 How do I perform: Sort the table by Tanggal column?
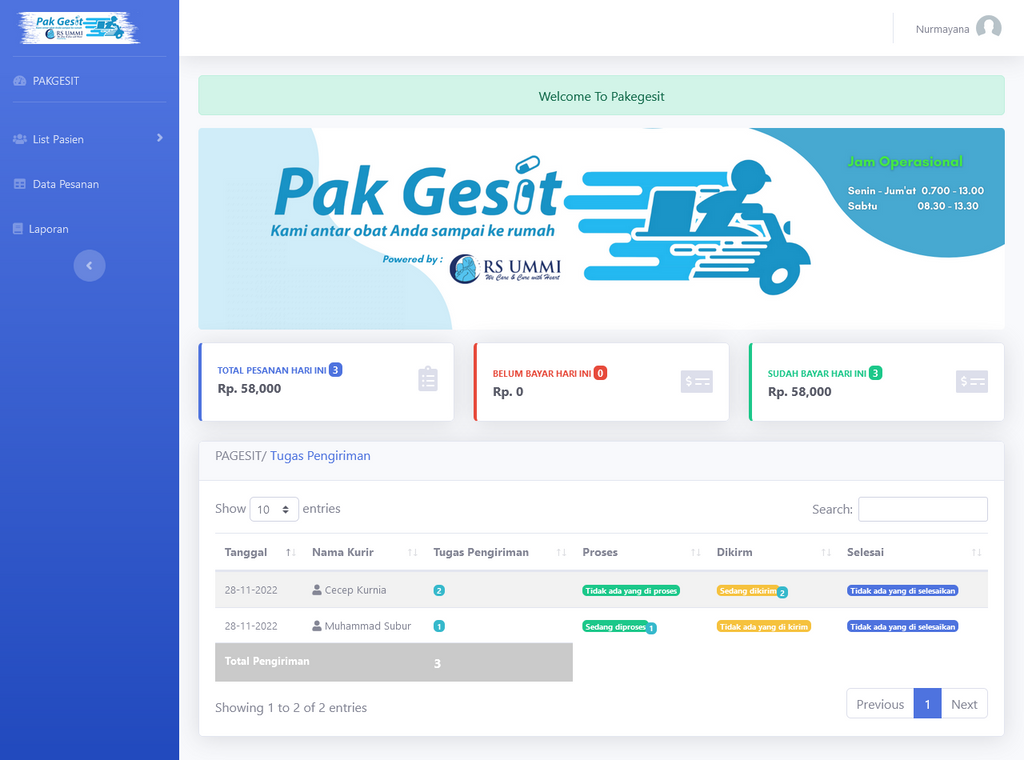(259, 552)
